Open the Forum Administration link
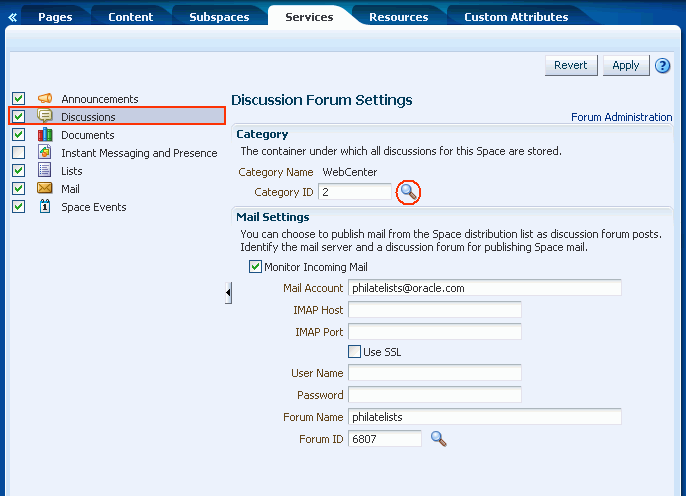This screenshot has width=686, height=496. (621, 117)
